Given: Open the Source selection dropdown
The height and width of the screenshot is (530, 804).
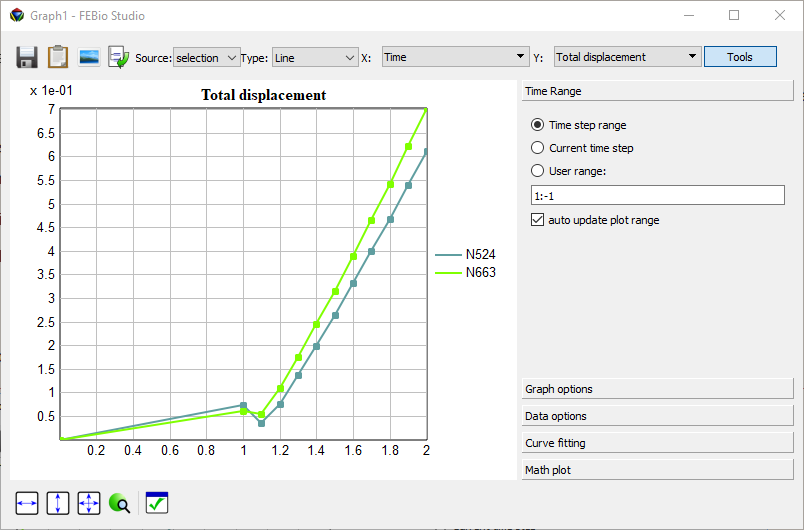Looking at the screenshot, I should pos(206,58).
